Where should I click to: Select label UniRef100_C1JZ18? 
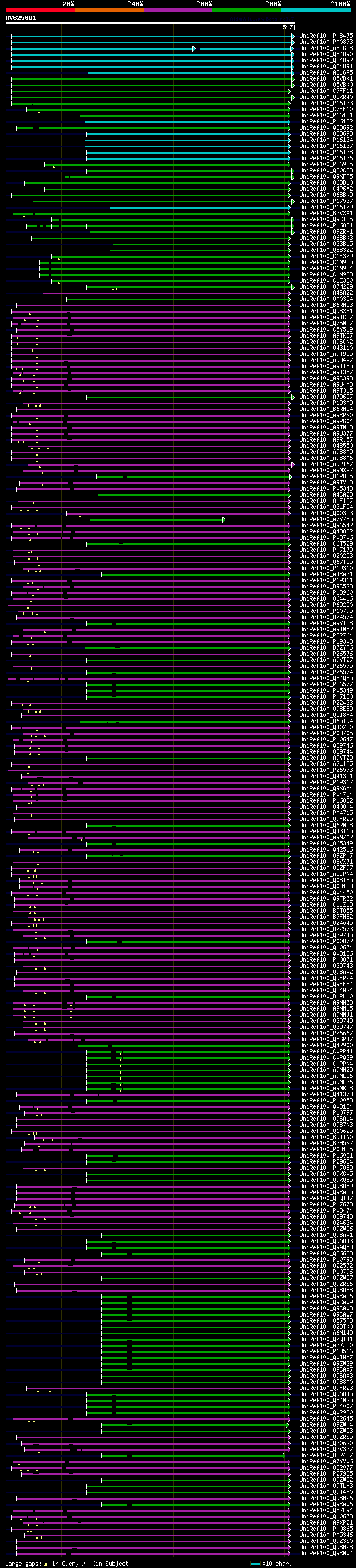(x=325, y=904)
